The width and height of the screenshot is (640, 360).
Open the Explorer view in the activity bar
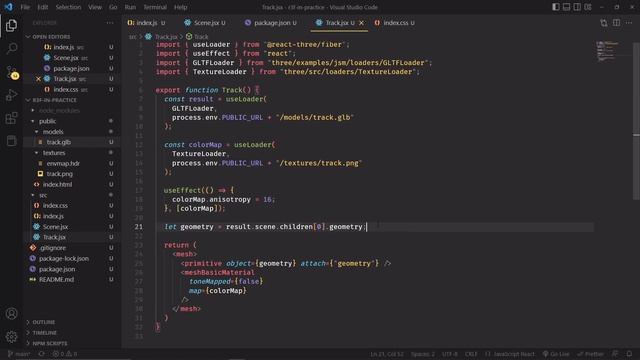click(11, 26)
